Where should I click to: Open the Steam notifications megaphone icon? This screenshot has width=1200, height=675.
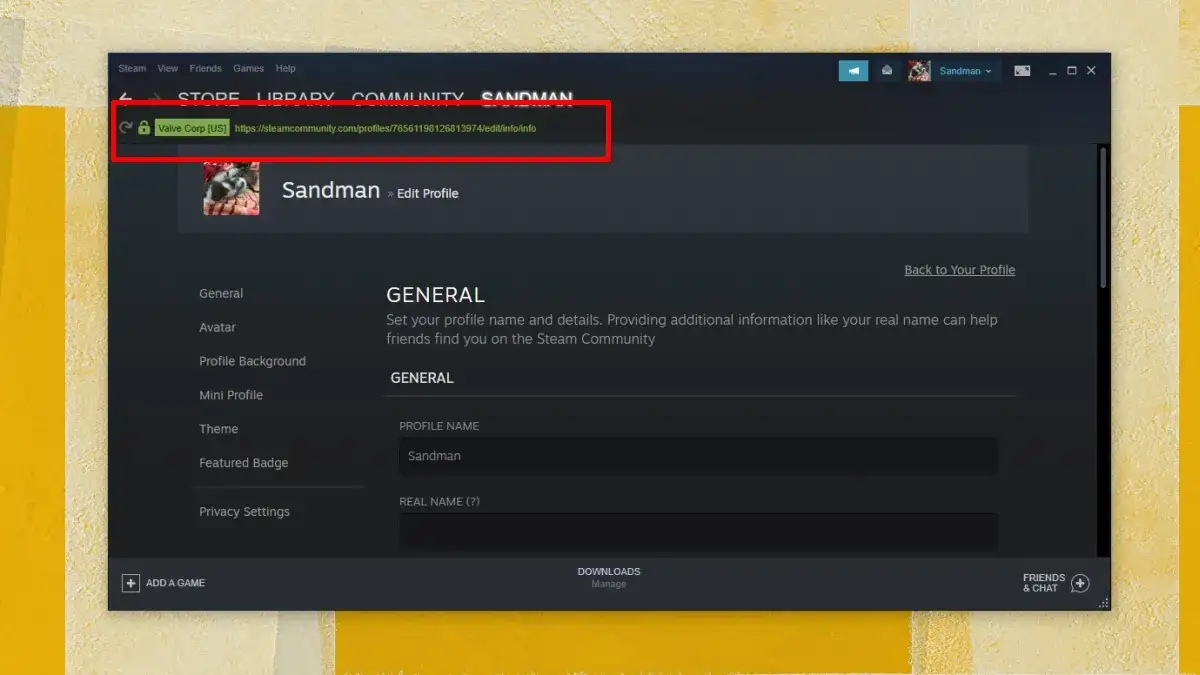854,71
